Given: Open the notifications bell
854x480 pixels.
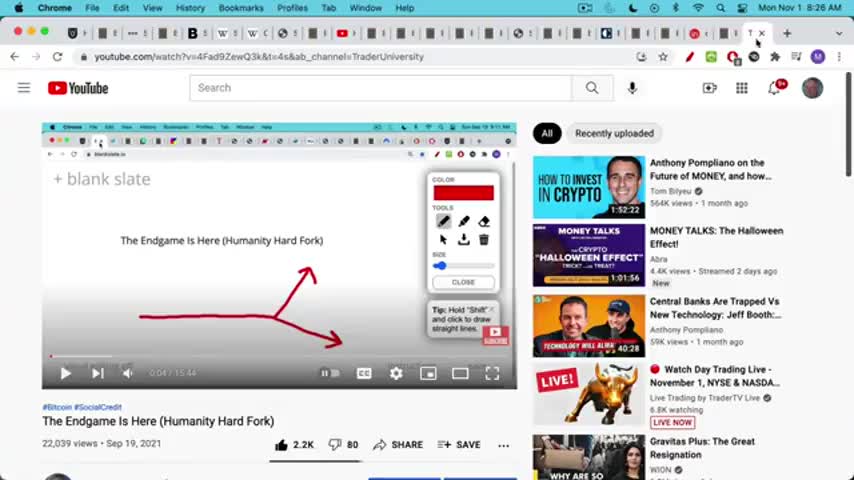Looking at the screenshot, I should click(x=774, y=88).
